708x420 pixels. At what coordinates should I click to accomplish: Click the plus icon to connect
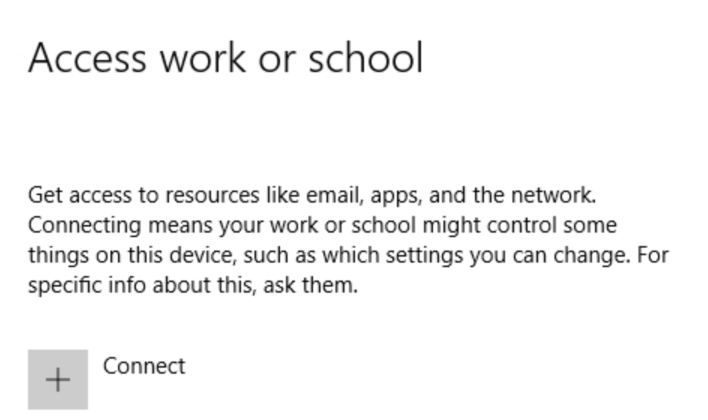[x=58, y=379]
